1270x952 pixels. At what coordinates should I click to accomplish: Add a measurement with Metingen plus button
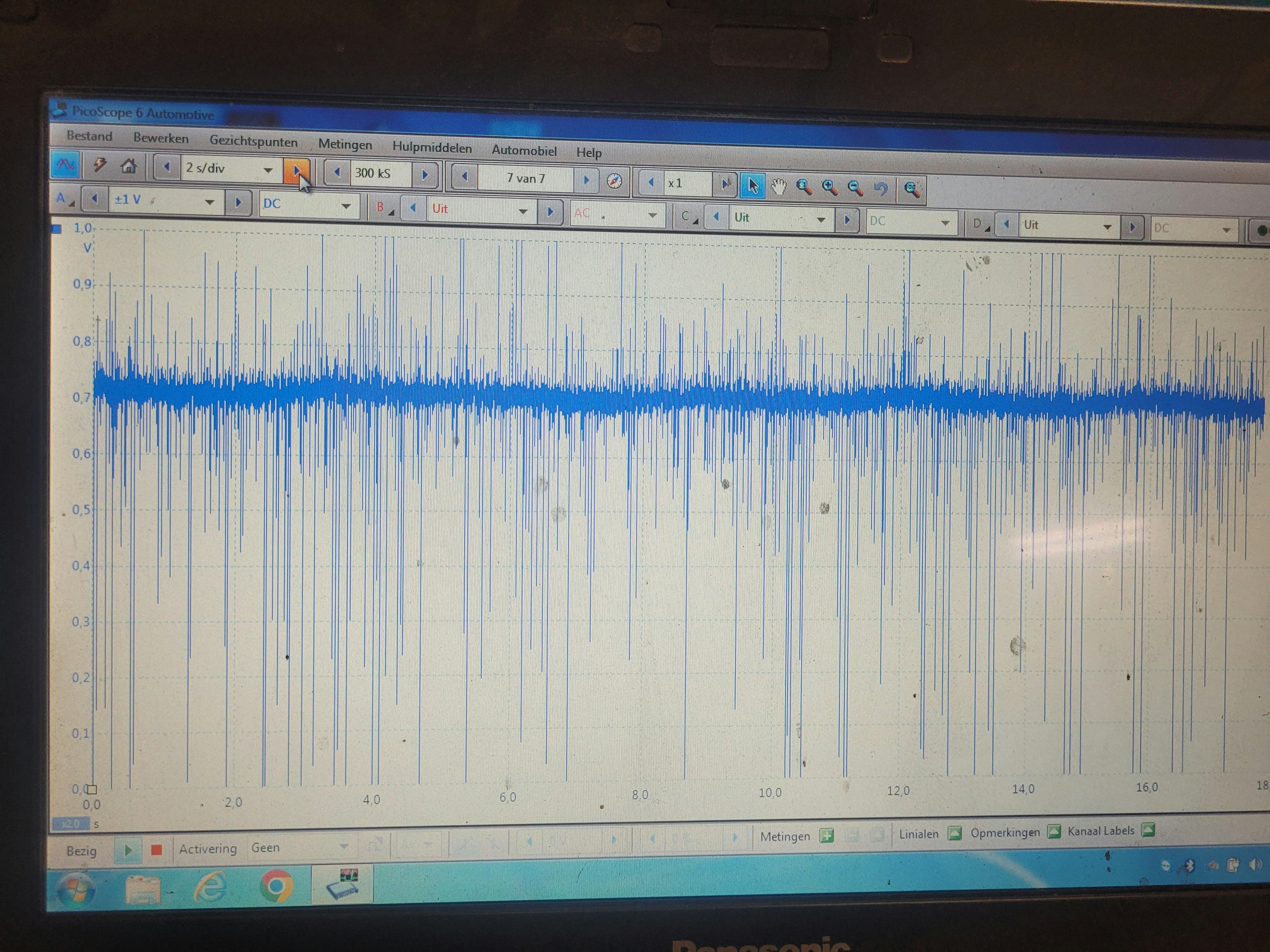[827, 836]
